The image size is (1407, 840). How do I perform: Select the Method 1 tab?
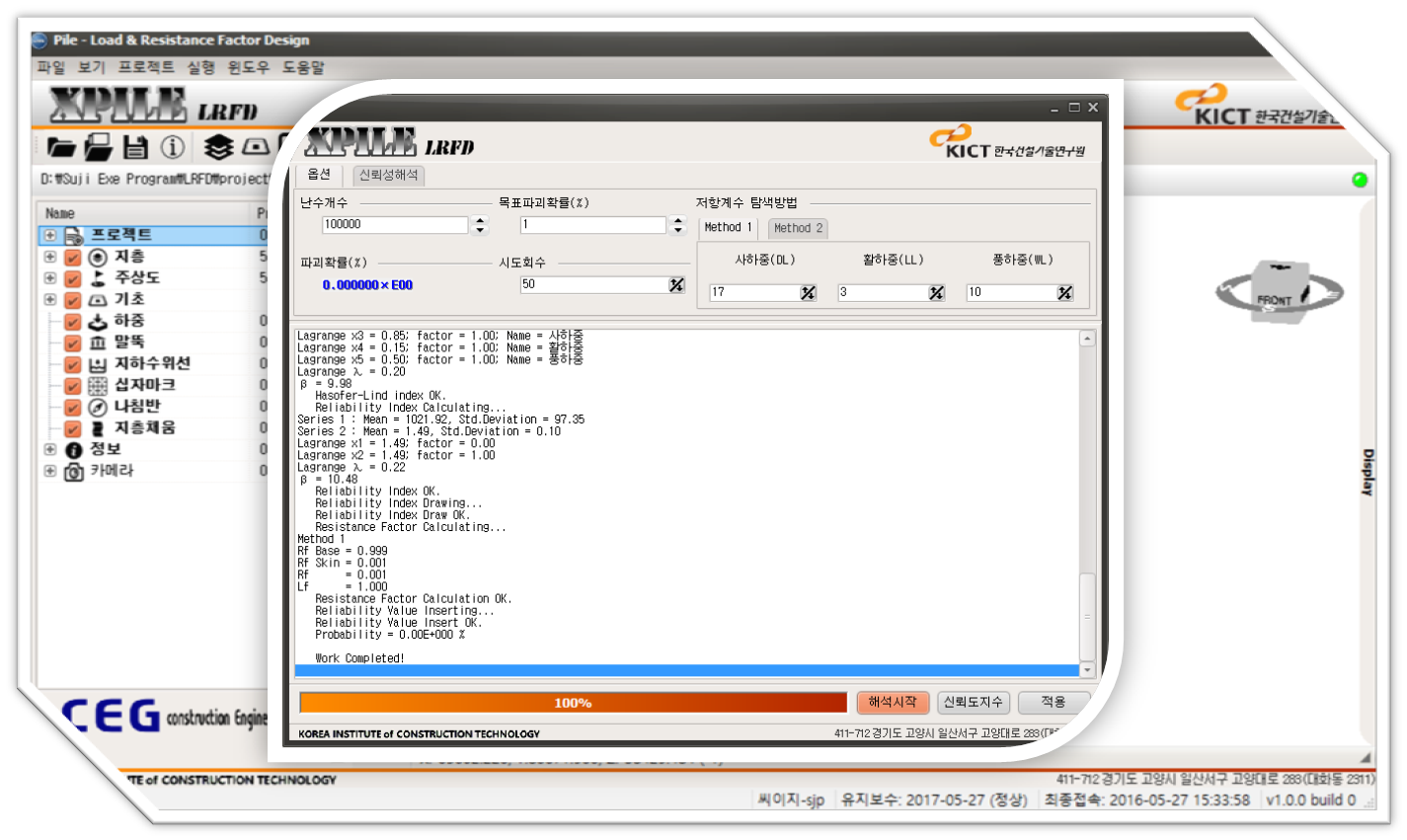[x=728, y=227]
